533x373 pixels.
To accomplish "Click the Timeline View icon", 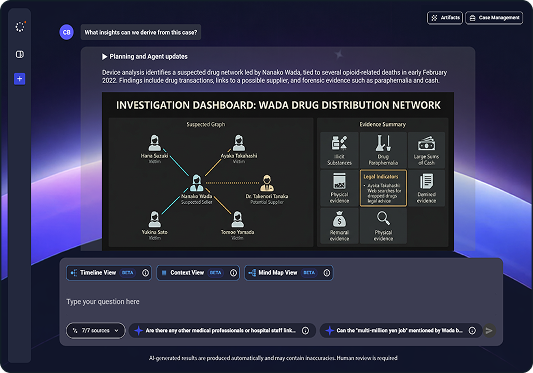I will [x=74, y=273].
